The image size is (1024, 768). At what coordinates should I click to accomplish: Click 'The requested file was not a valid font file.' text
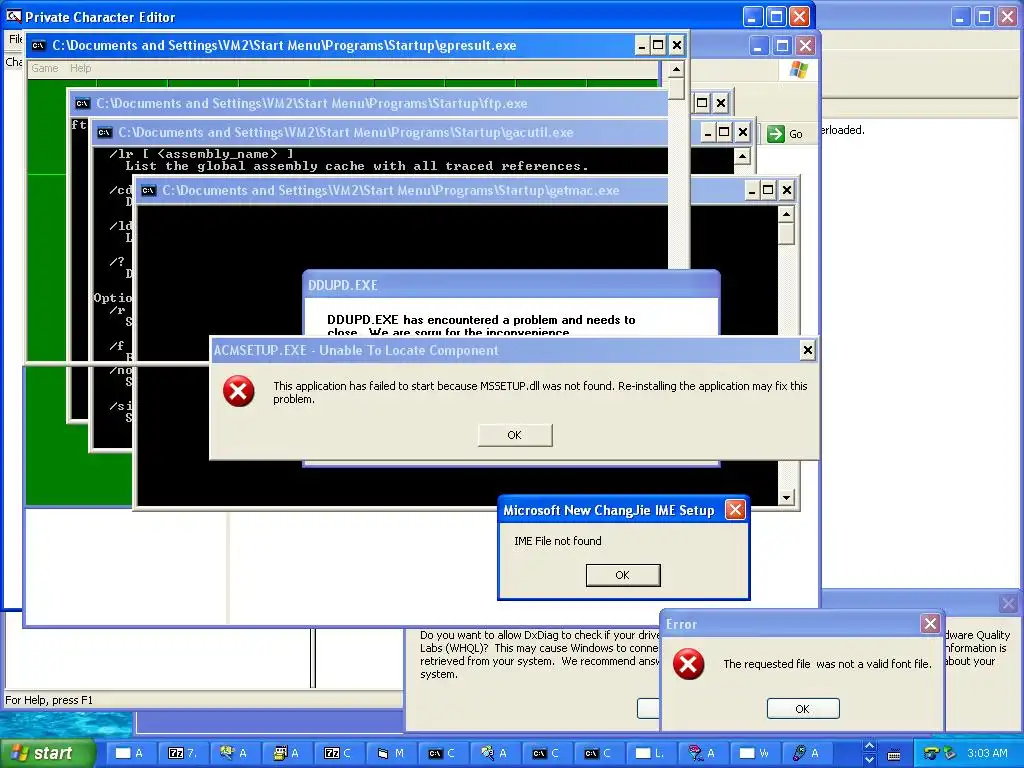(827, 664)
